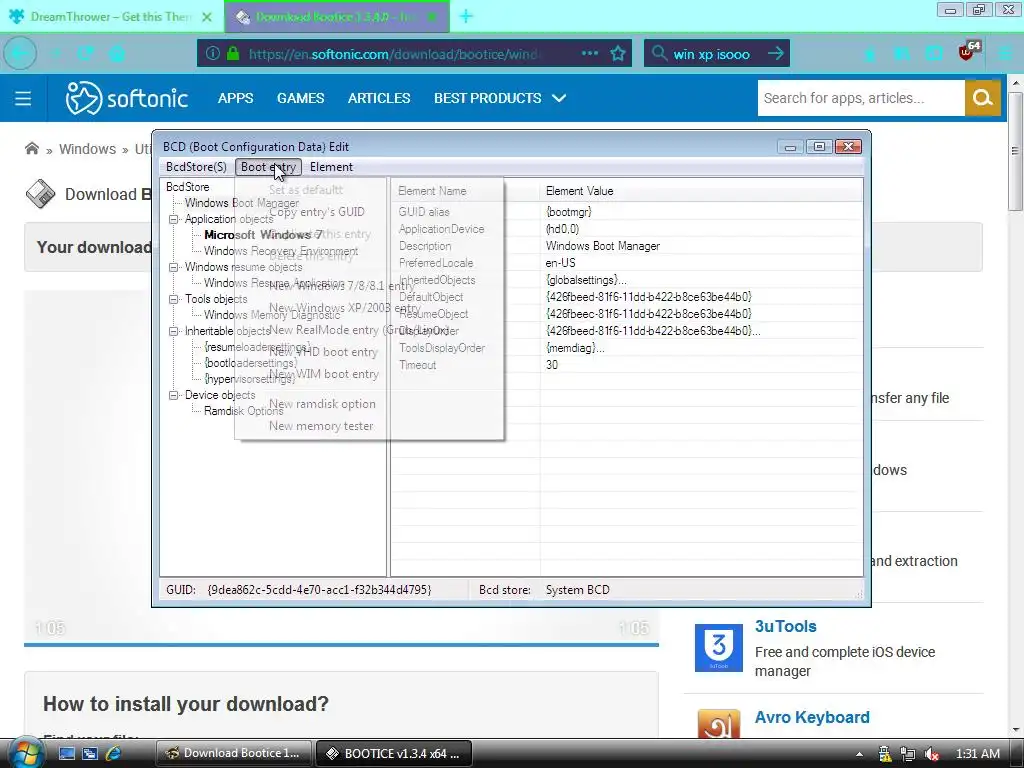Open the BcdStore(S) menu

pyautogui.click(x=196, y=167)
